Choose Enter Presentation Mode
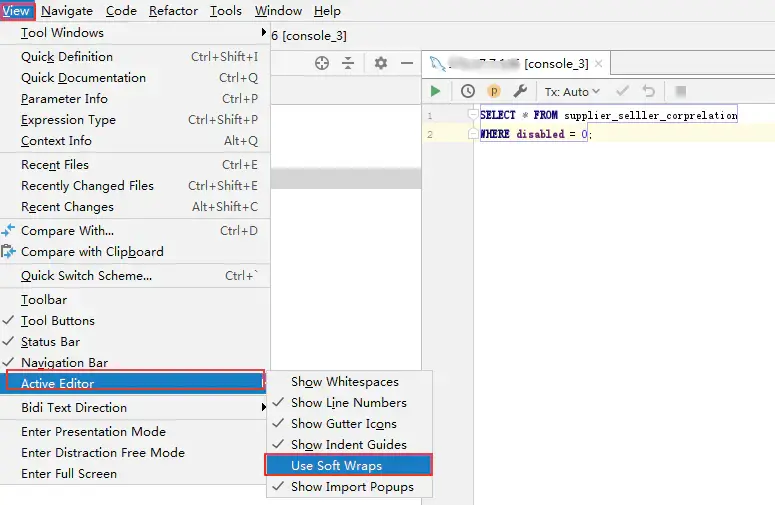The height and width of the screenshot is (505, 775). pyautogui.click(x=134, y=431)
